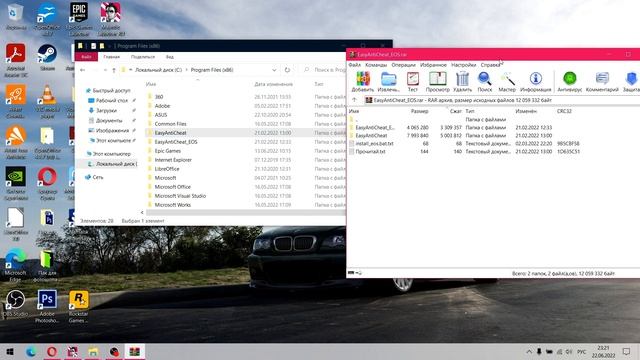Click the WinRAR icon in taskbar
This screenshot has height=360, width=640.
(x=134, y=351)
